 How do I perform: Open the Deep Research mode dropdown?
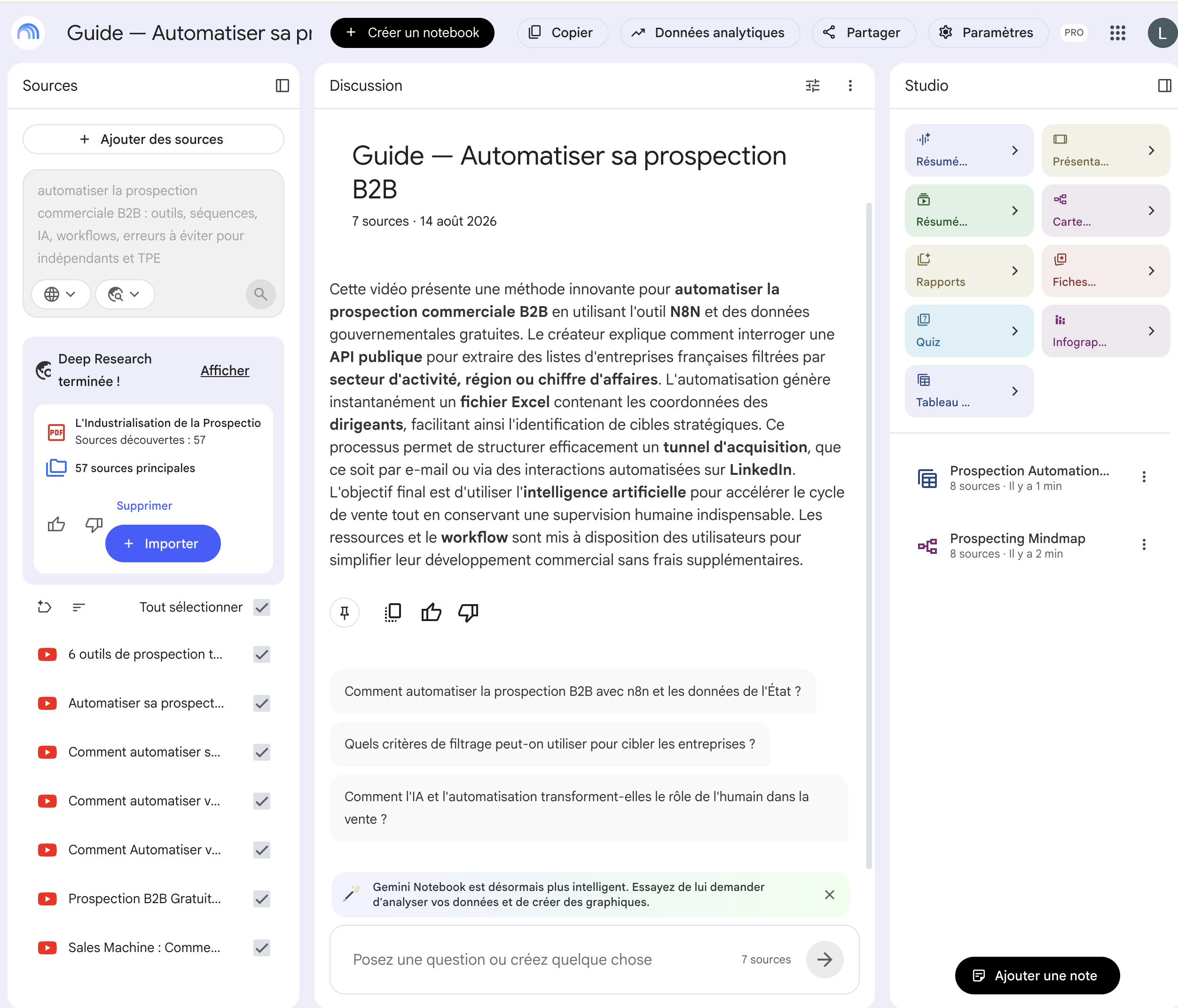pos(125,294)
